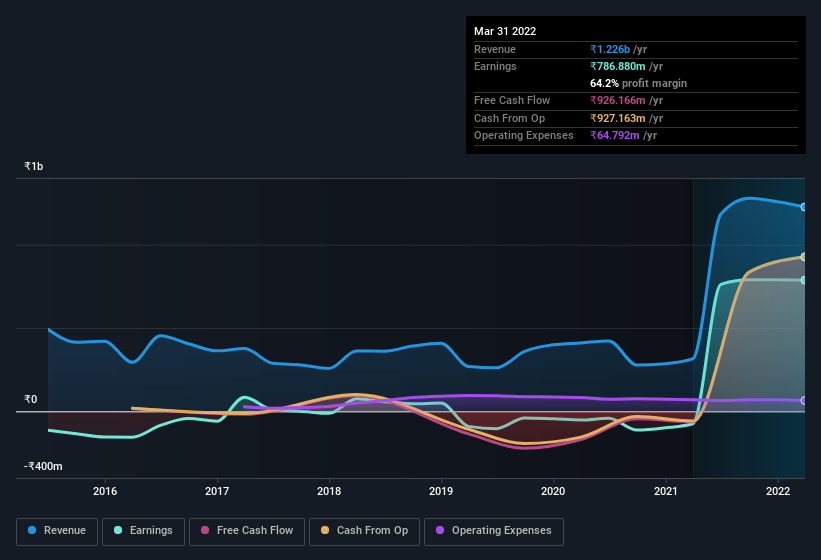Toggle the Operating Expenses legend button

pyautogui.click(x=493, y=531)
